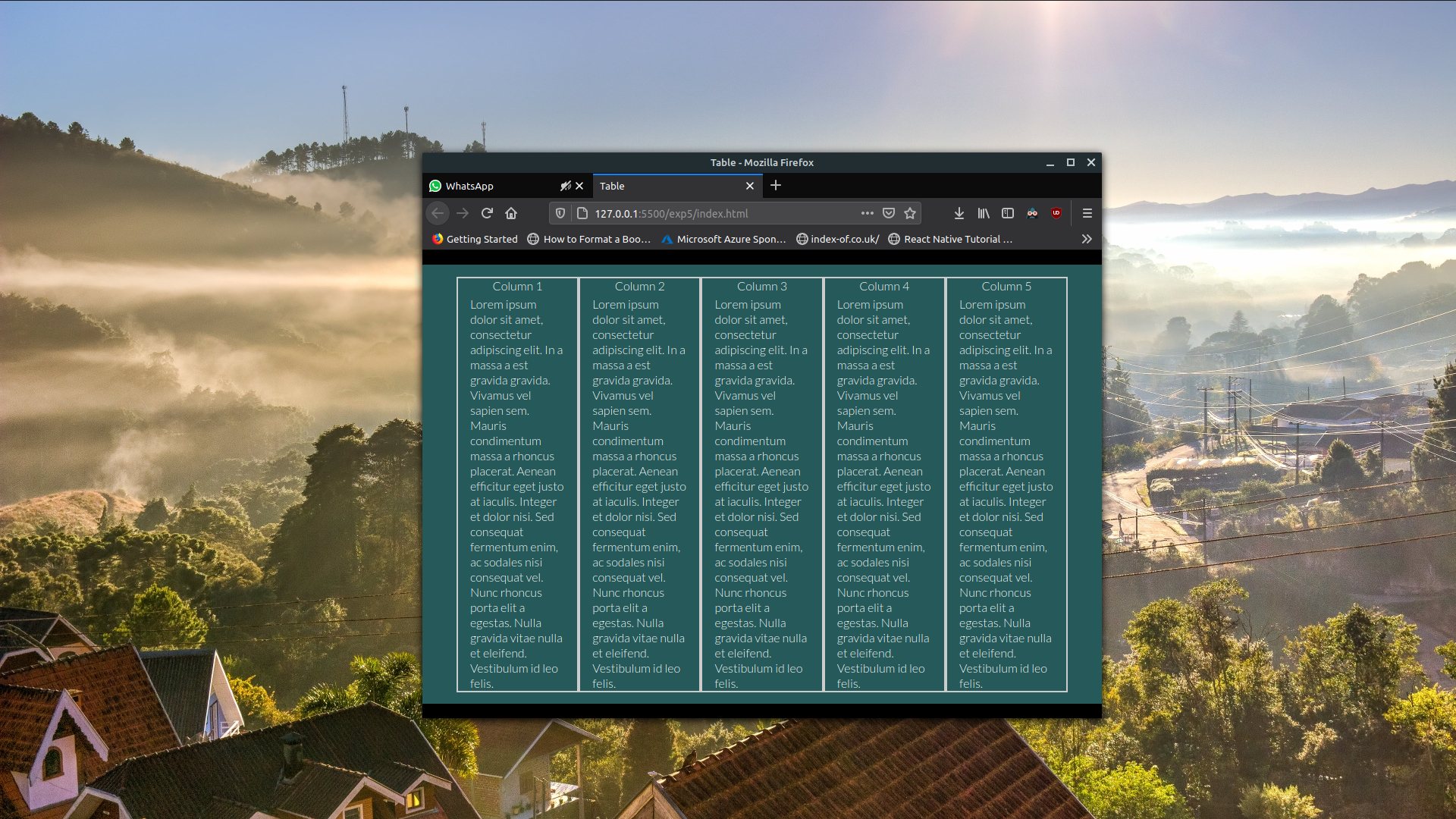
Task: Go to the Firefox home page
Action: point(511,213)
